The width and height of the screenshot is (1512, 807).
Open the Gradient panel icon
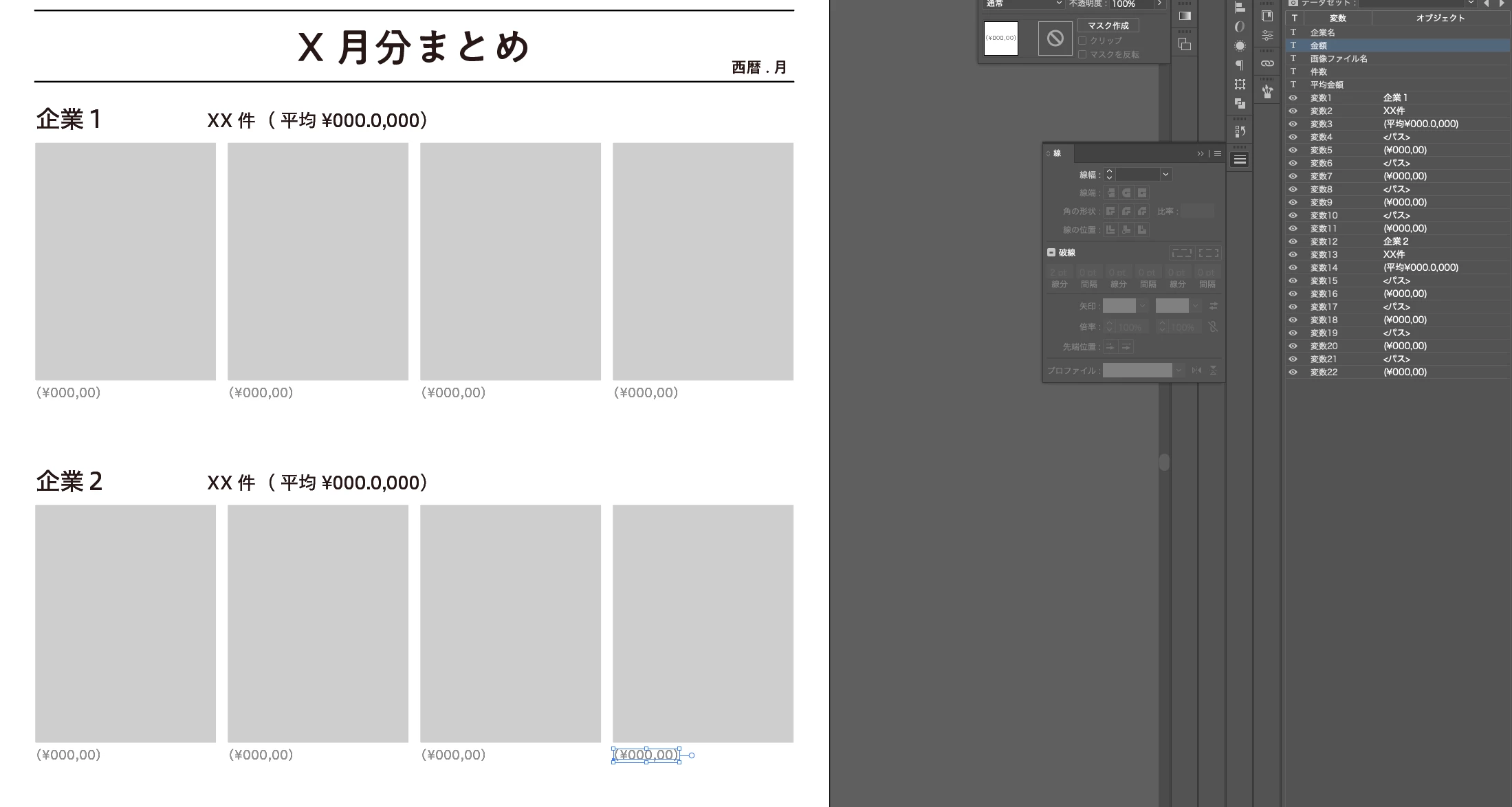(1185, 16)
